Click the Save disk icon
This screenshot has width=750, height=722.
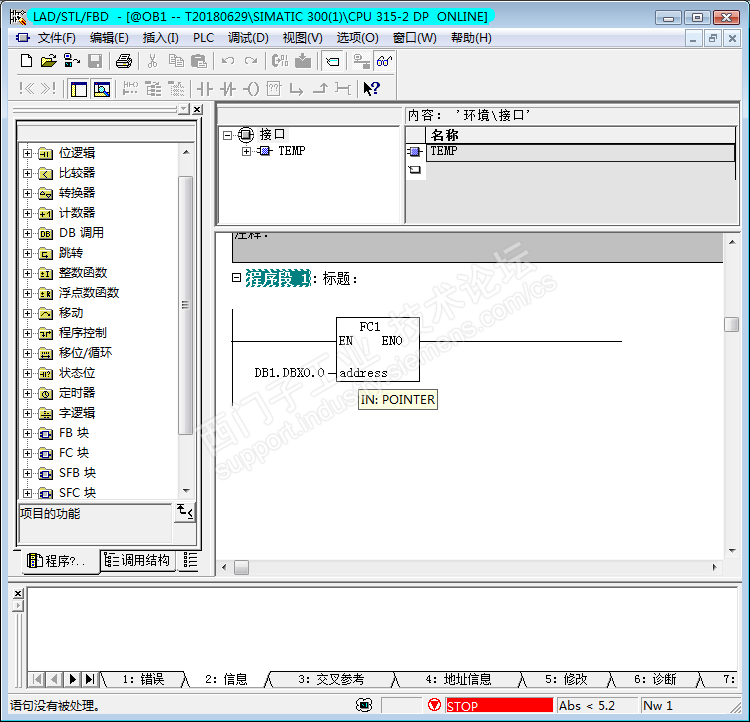pyautogui.click(x=95, y=61)
